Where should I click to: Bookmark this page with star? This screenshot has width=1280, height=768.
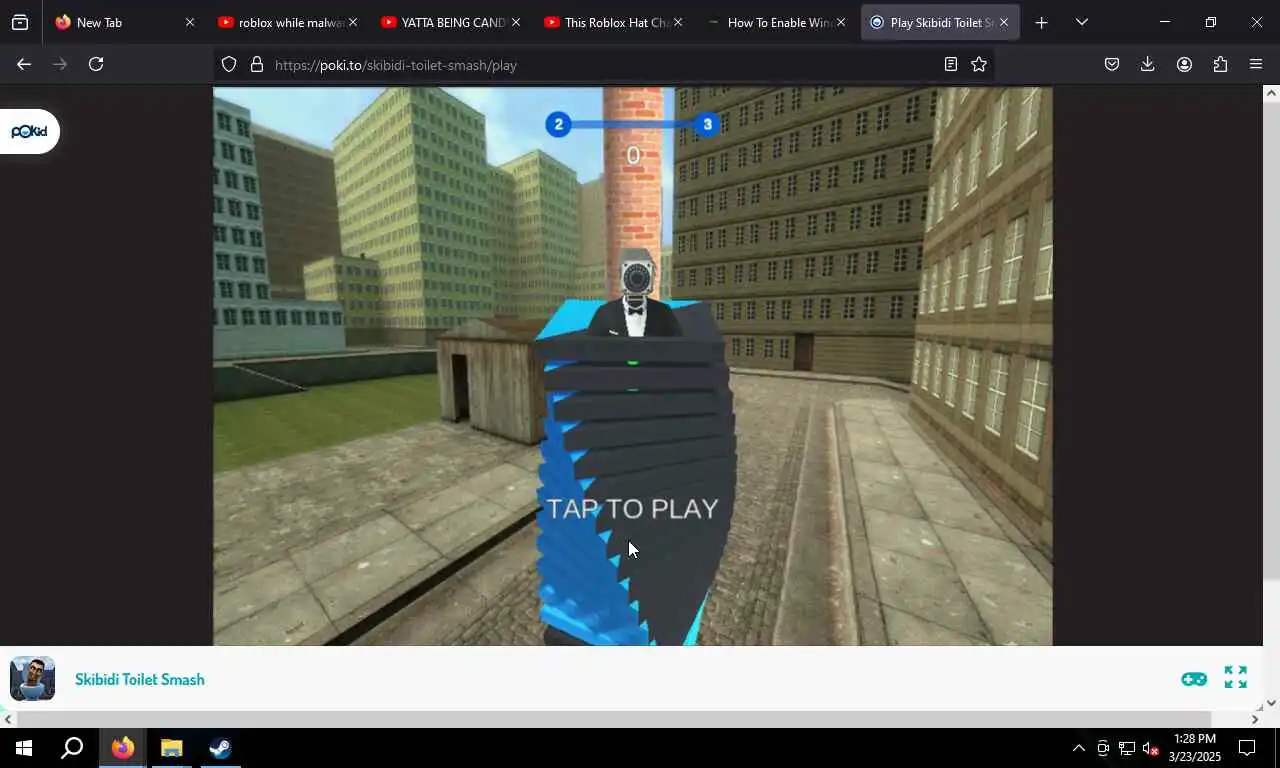(979, 64)
